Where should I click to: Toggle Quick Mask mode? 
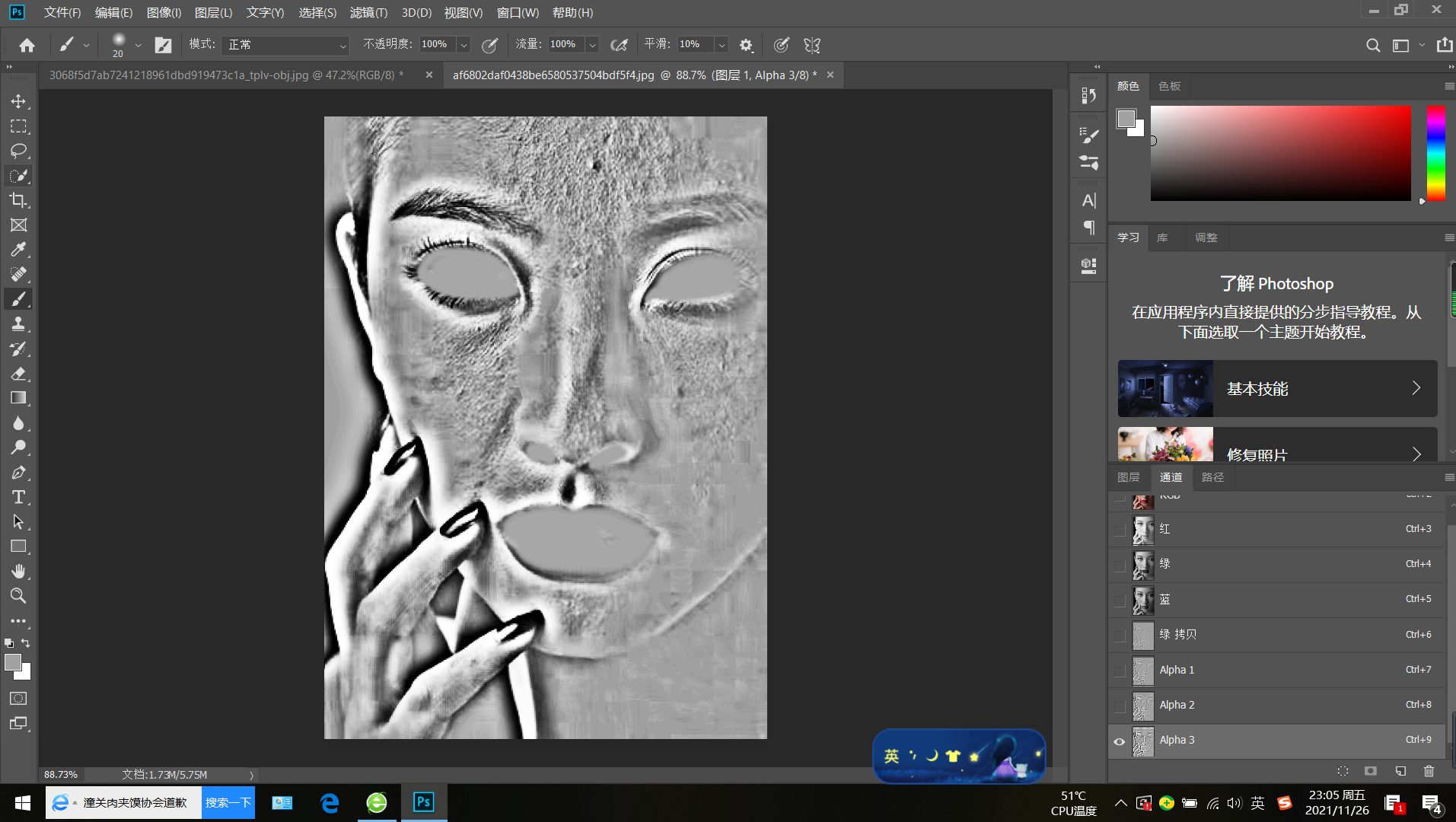(18, 699)
